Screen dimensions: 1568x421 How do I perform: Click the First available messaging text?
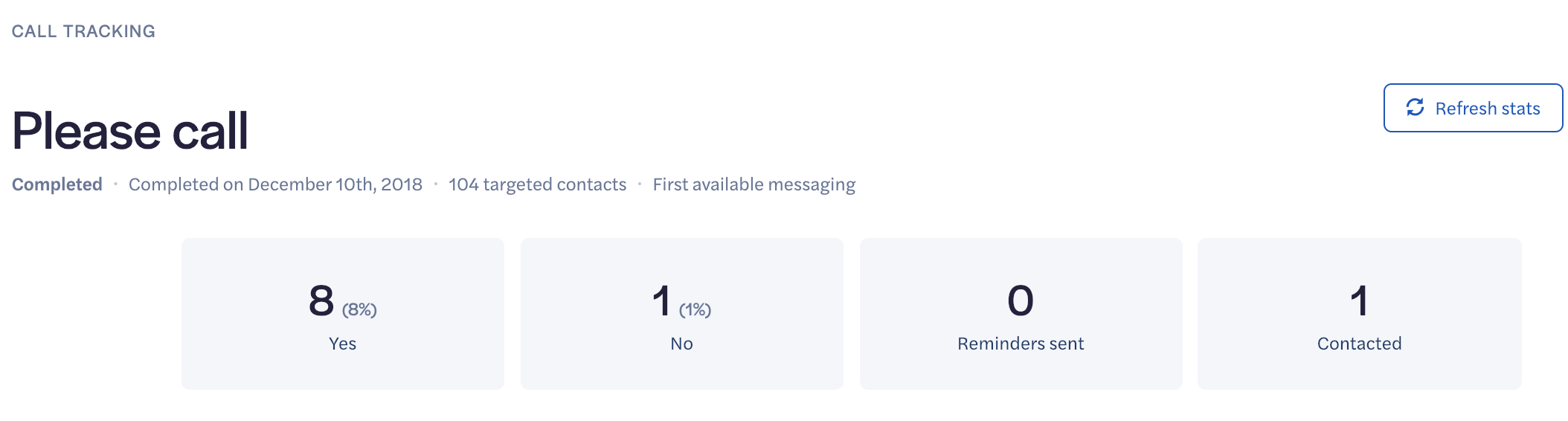(x=754, y=184)
